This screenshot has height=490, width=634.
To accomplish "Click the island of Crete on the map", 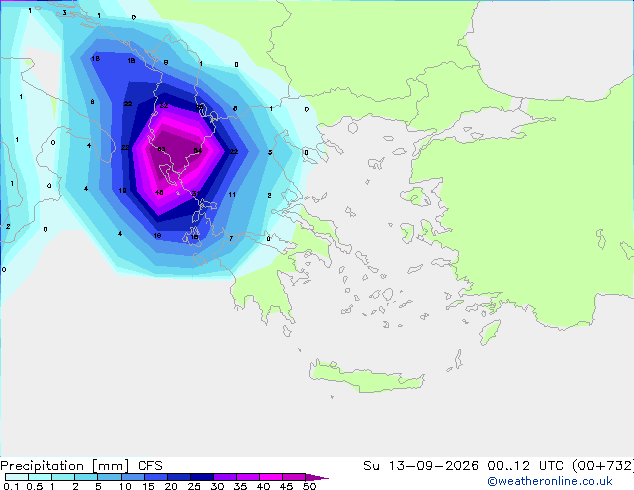I will (366, 376).
